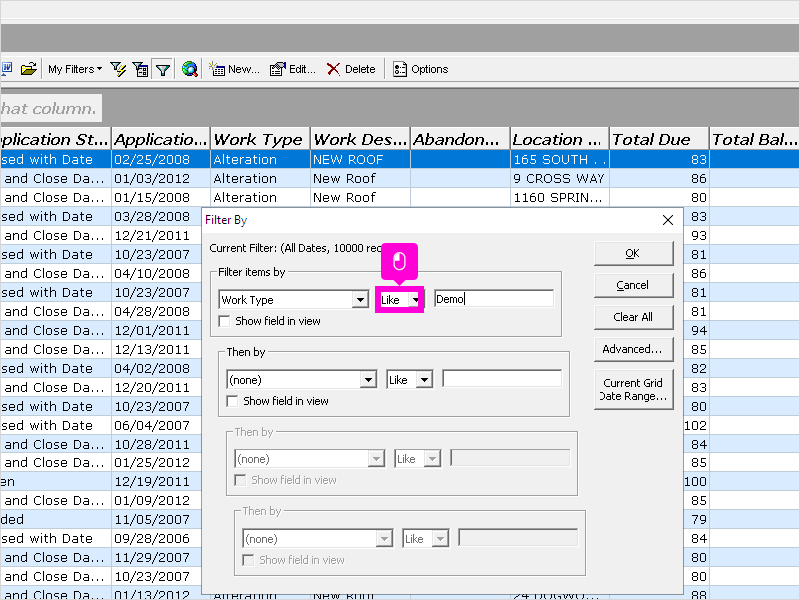Image resolution: width=800 pixels, height=600 pixels.
Task: Click the globe search magnifier icon
Action: point(190,69)
